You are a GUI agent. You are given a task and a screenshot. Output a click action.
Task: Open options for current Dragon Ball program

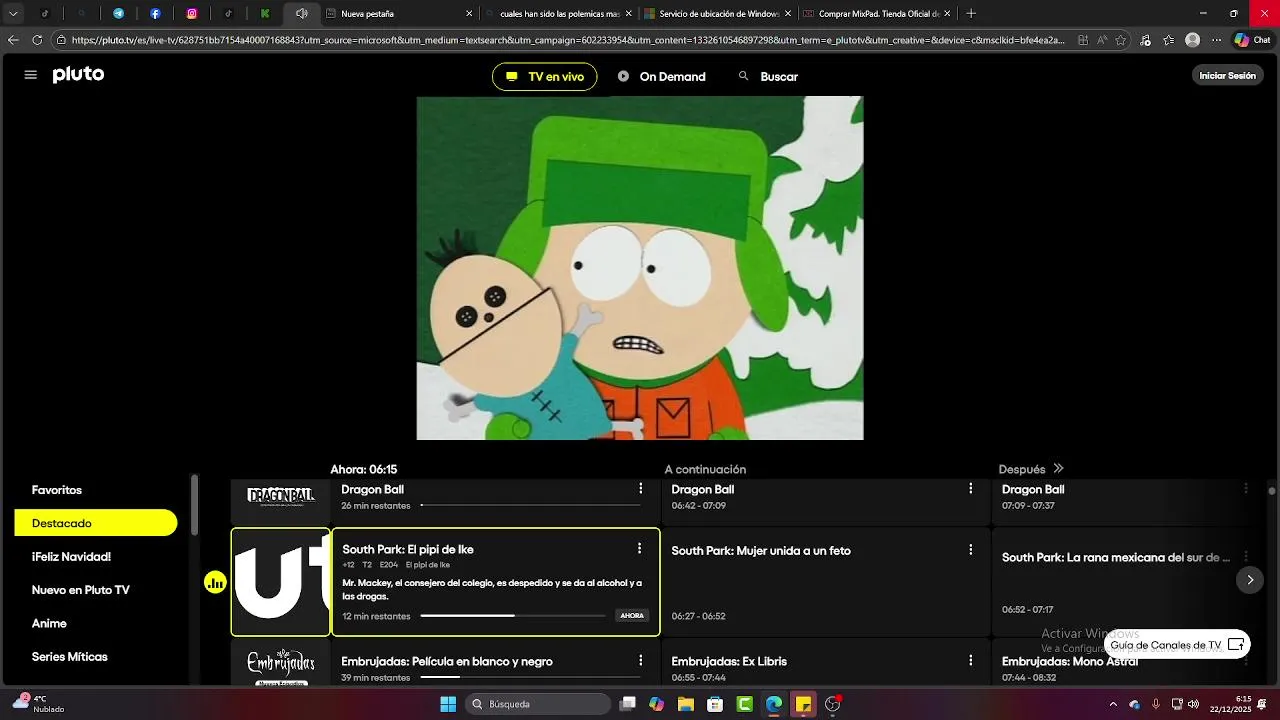[x=641, y=489]
